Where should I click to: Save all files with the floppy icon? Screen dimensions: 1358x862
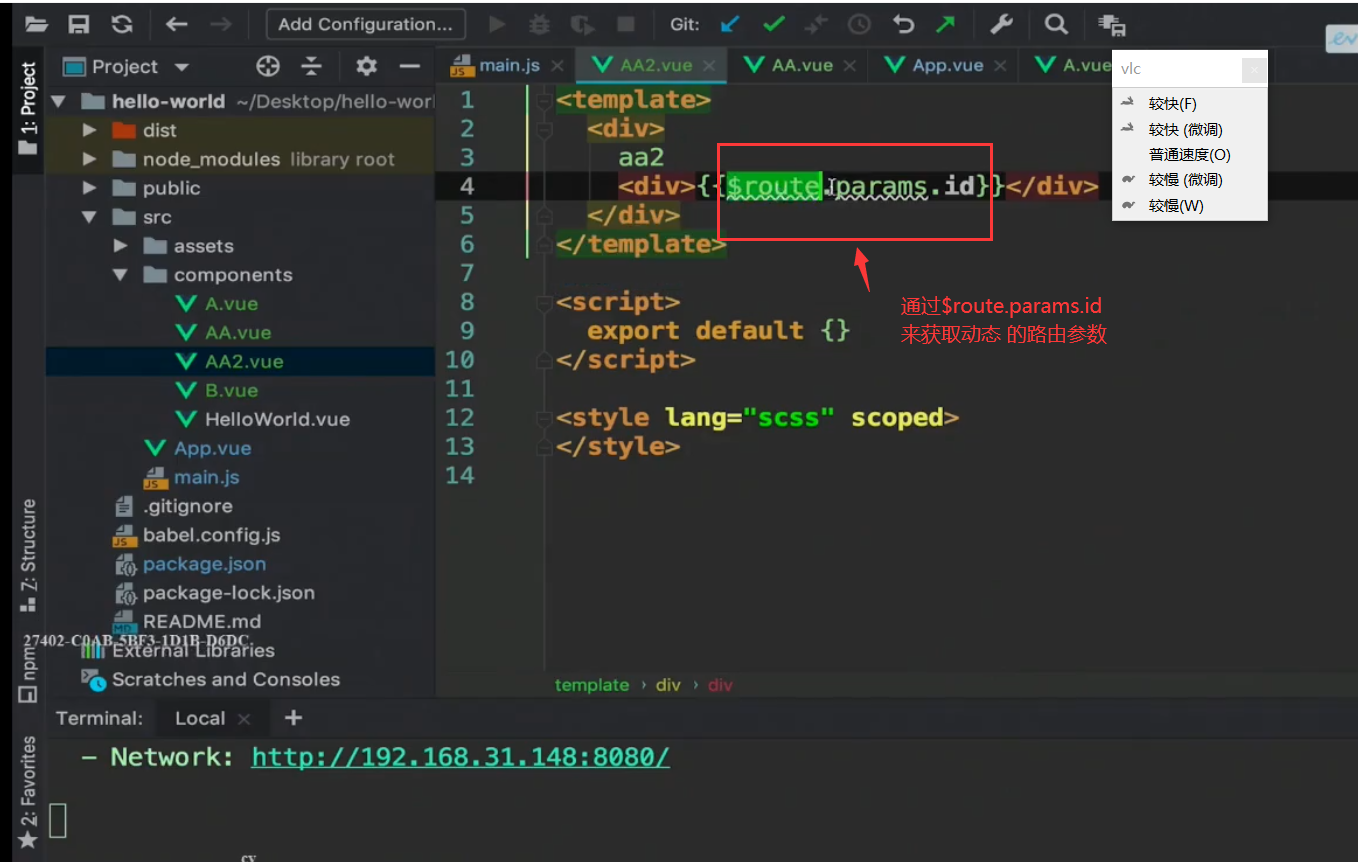pos(78,24)
